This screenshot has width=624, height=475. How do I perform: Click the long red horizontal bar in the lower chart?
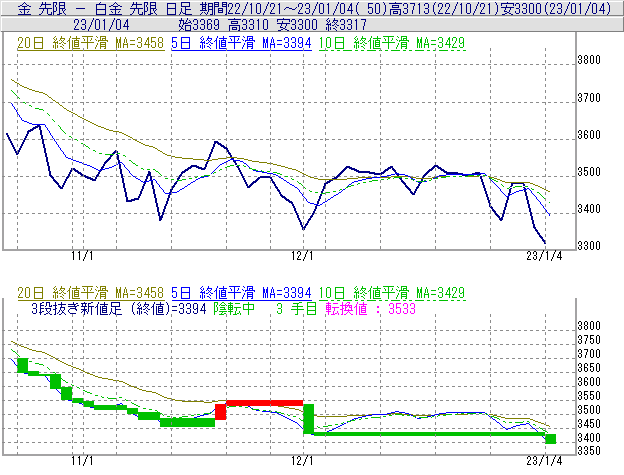[265, 403]
